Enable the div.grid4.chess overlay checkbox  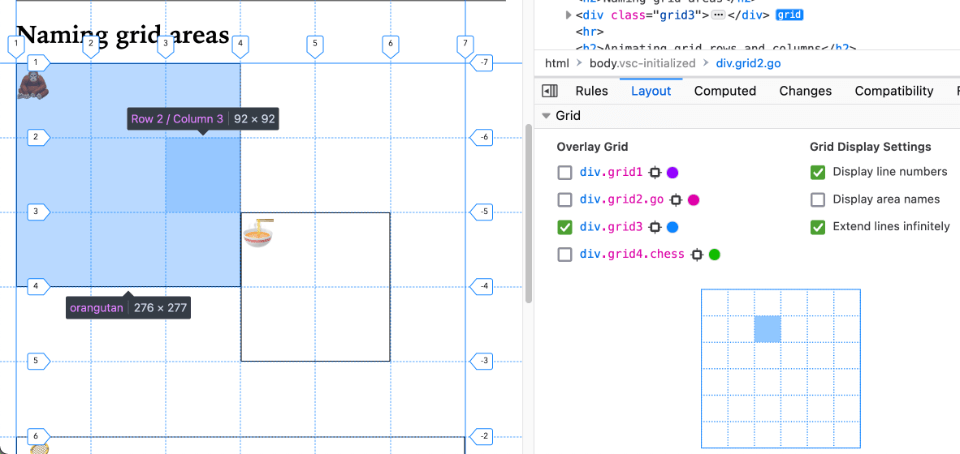pos(564,255)
